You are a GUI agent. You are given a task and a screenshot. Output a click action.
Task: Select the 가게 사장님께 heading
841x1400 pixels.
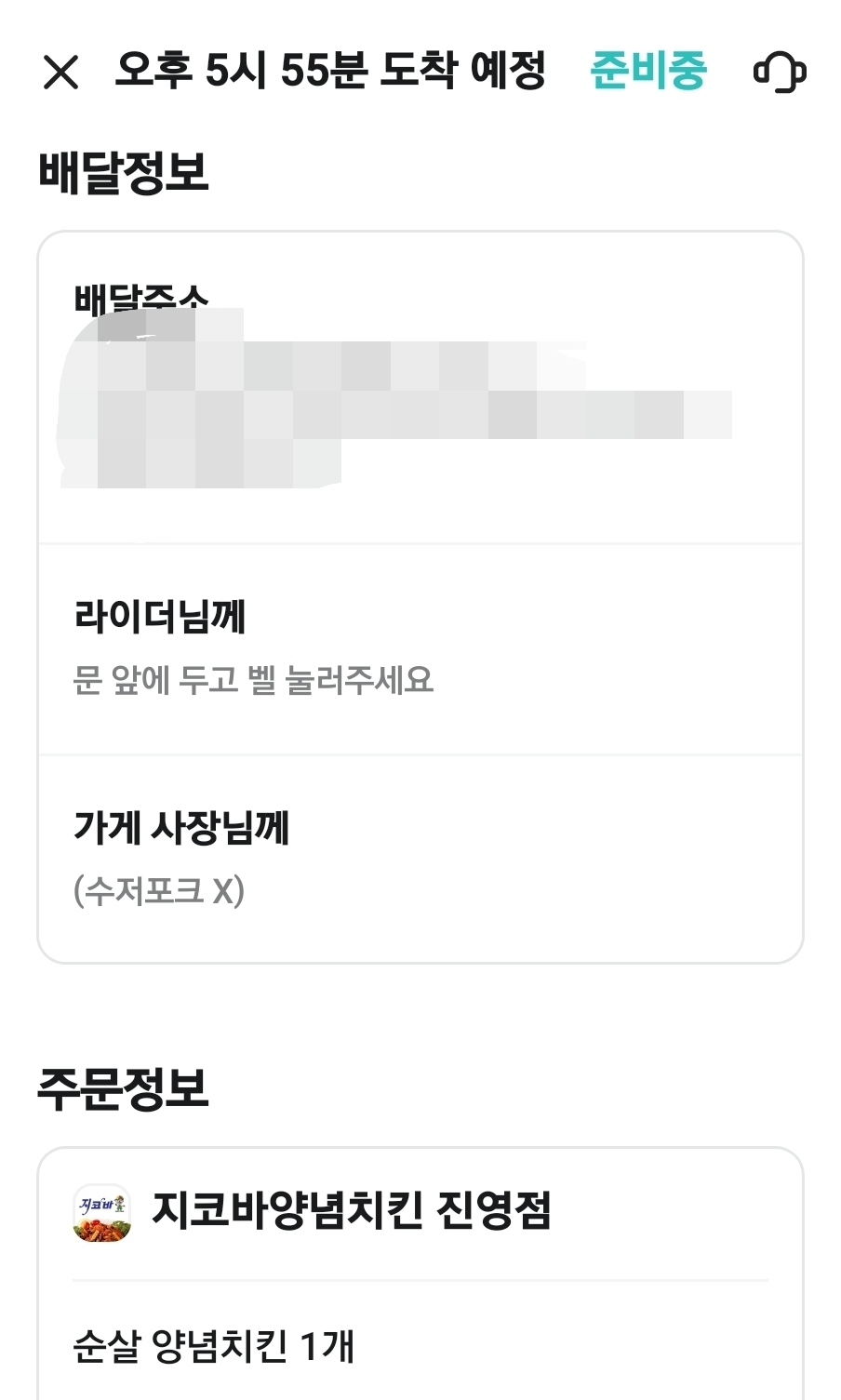[181, 827]
